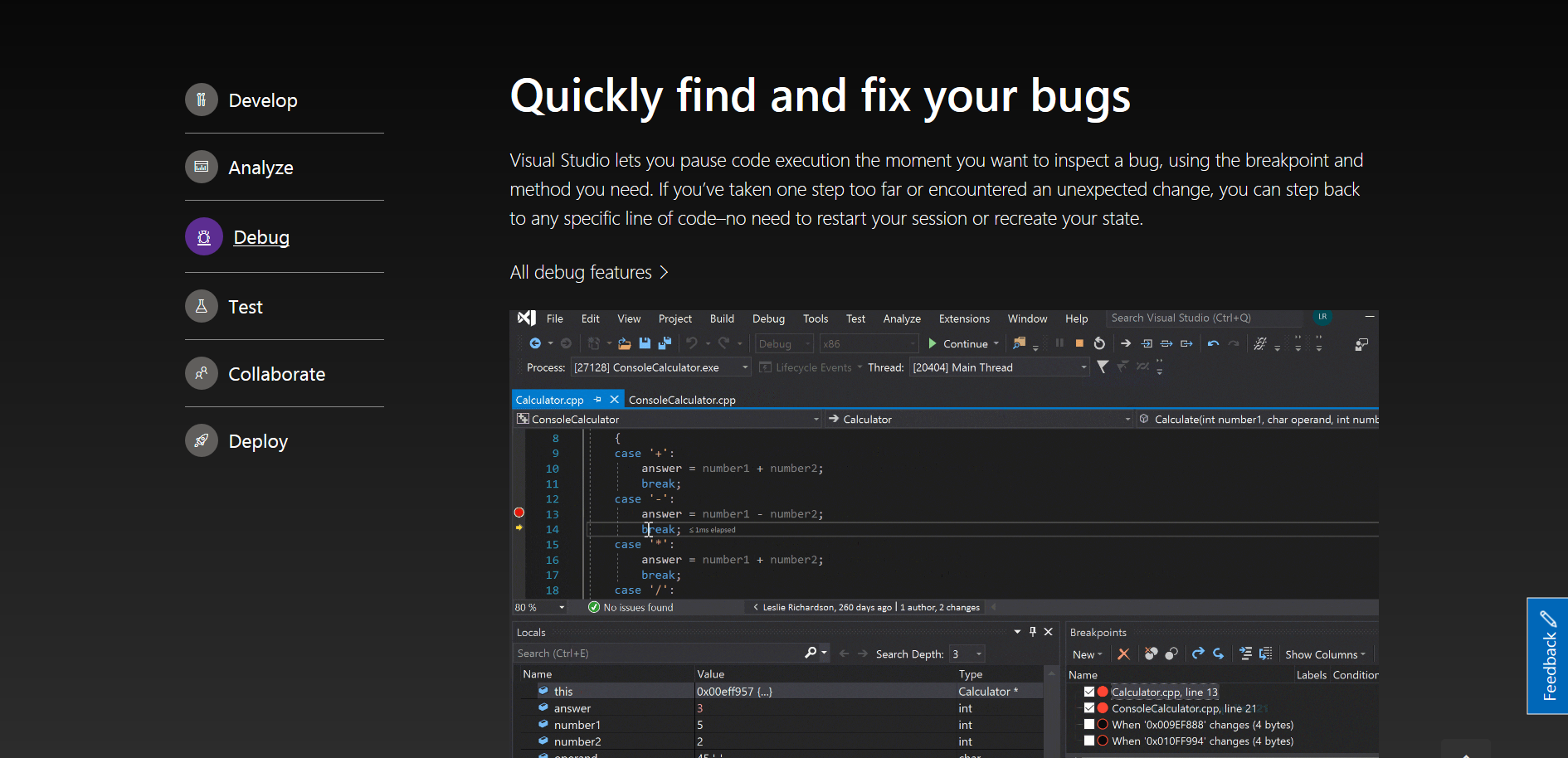Click the Step Into arrow icon
Viewport: 1568px width, 758px height.
pos(1147,343)
